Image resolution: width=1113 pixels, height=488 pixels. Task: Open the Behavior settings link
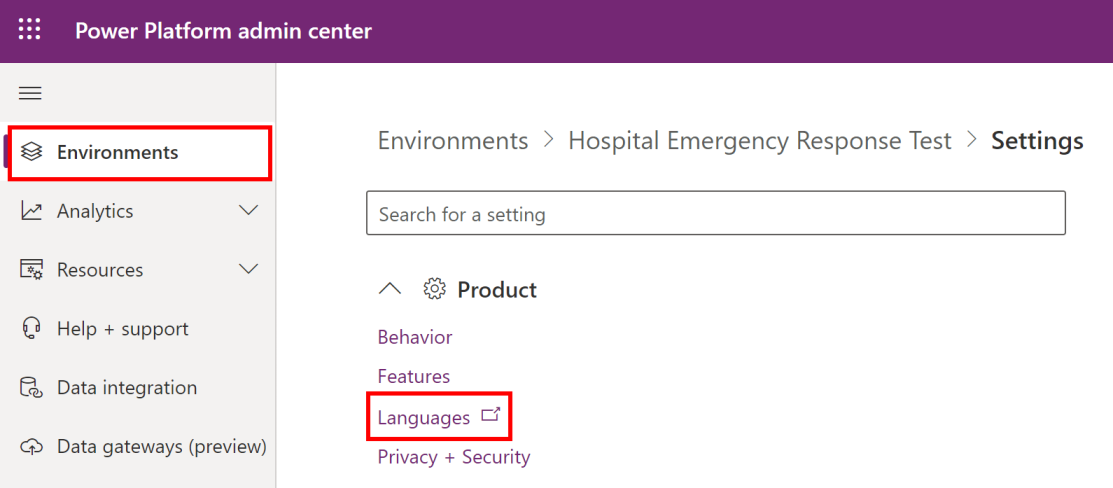coord(415,337)
